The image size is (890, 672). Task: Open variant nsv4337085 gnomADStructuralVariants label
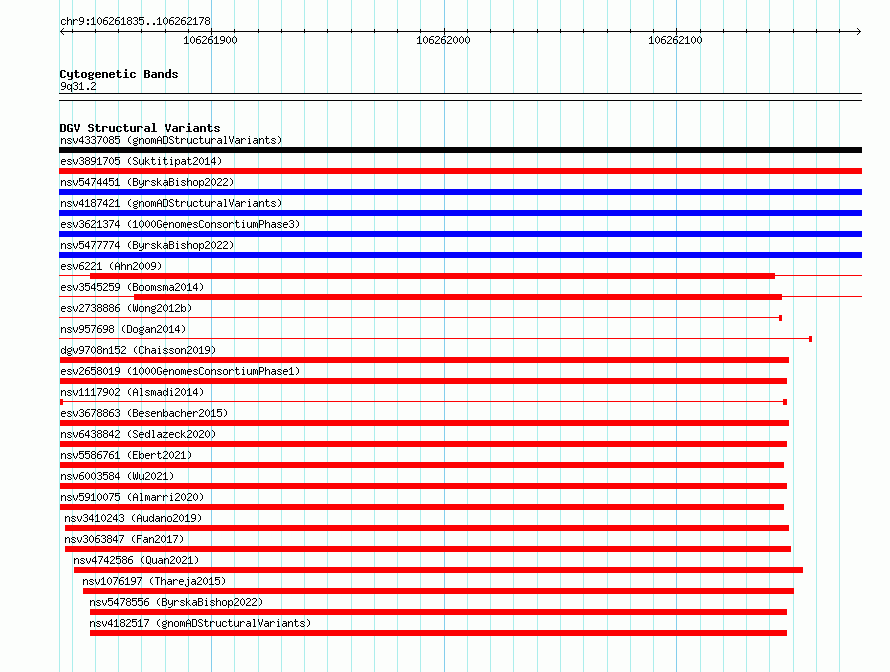[x=171, y=140]
